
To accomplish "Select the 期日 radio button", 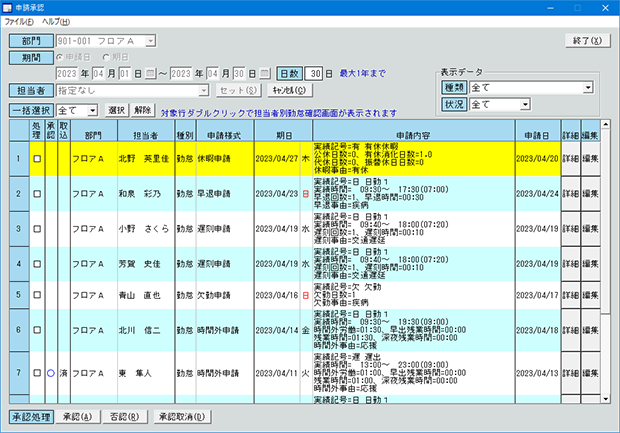I will 106,57.
